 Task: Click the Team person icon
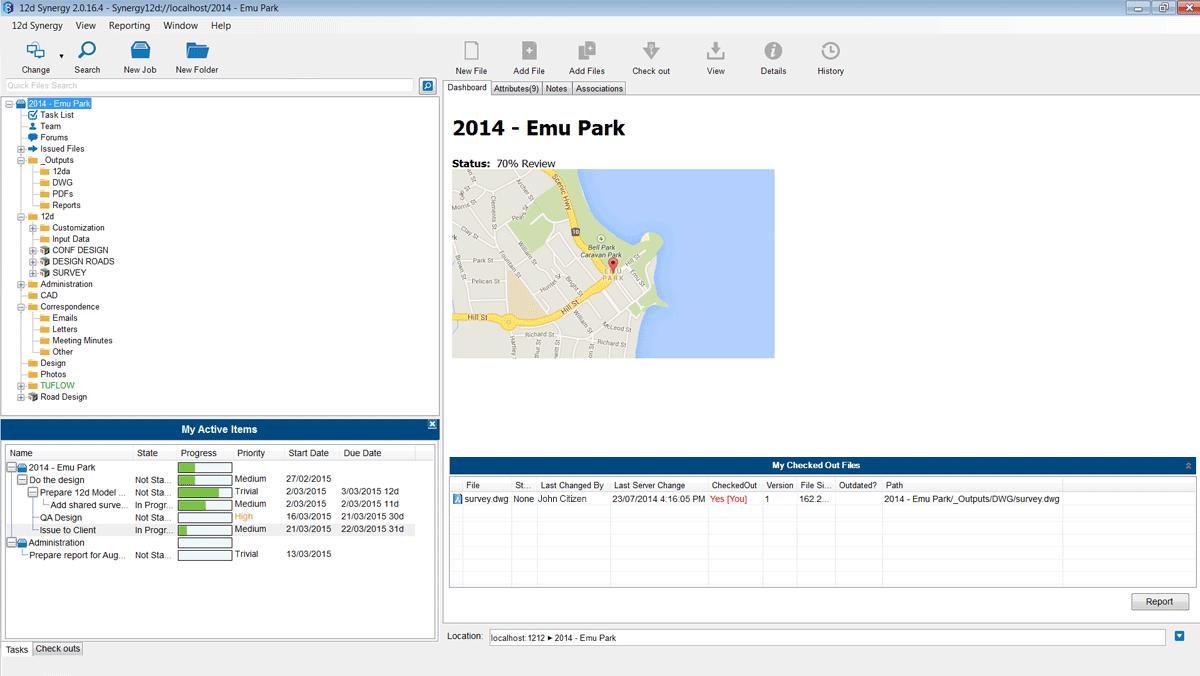[x=33, y=126]
